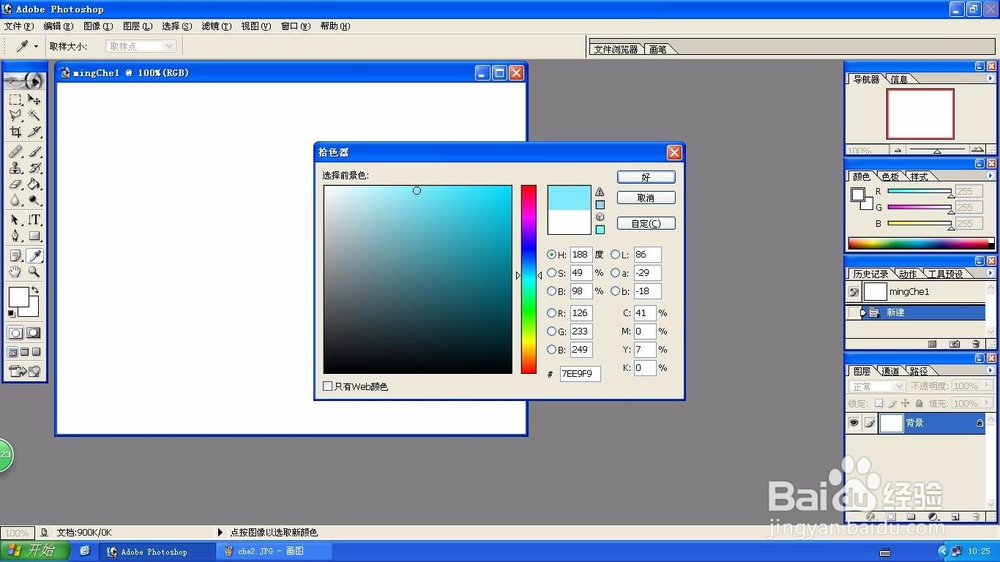Viewport: 1000px width, 562px height.
Task: Select the Rectangle shape tool
Action: click(34, 235)
